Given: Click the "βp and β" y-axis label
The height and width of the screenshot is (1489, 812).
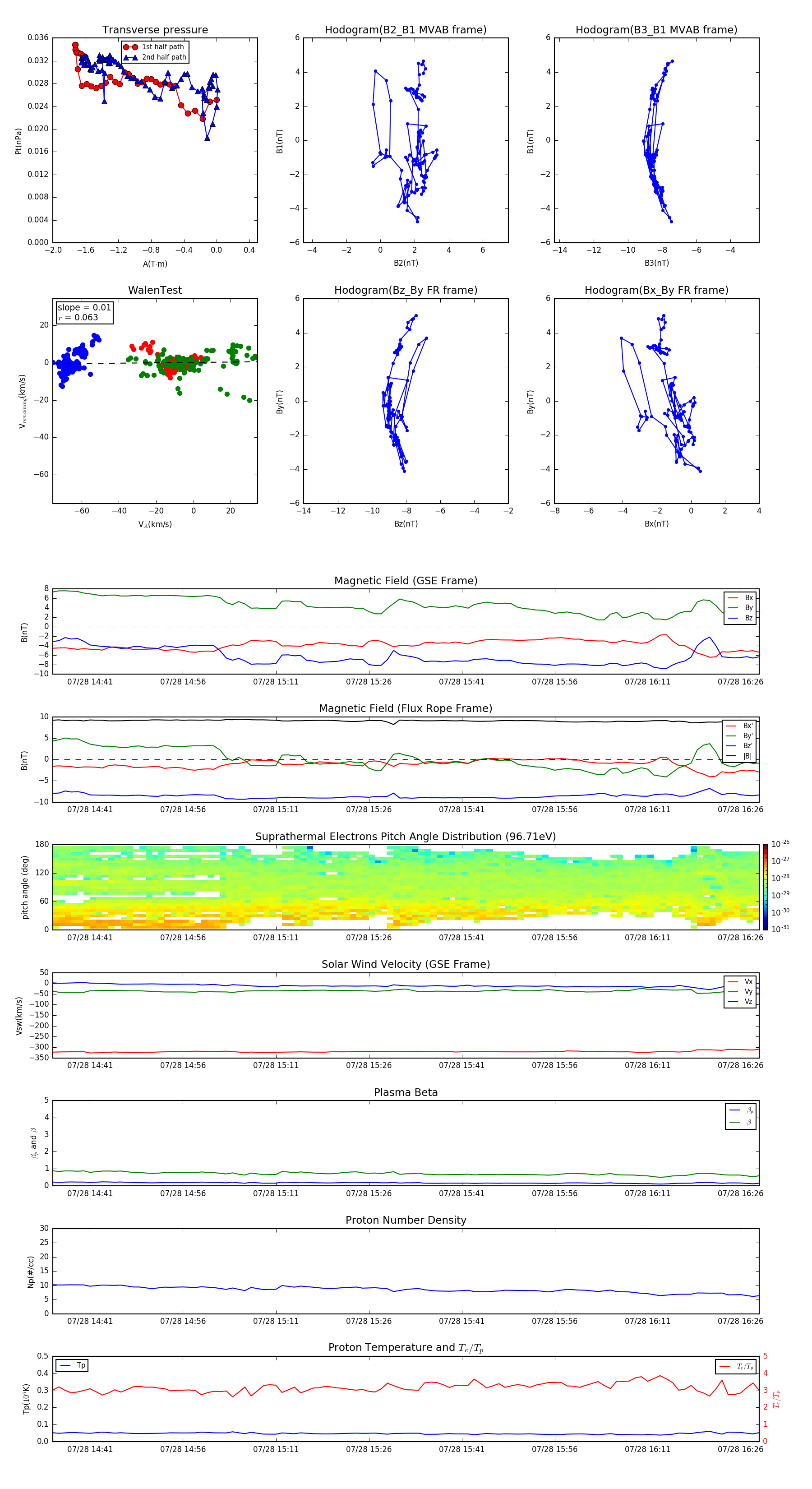Looking at the screenshot, I should [33, 1143].
